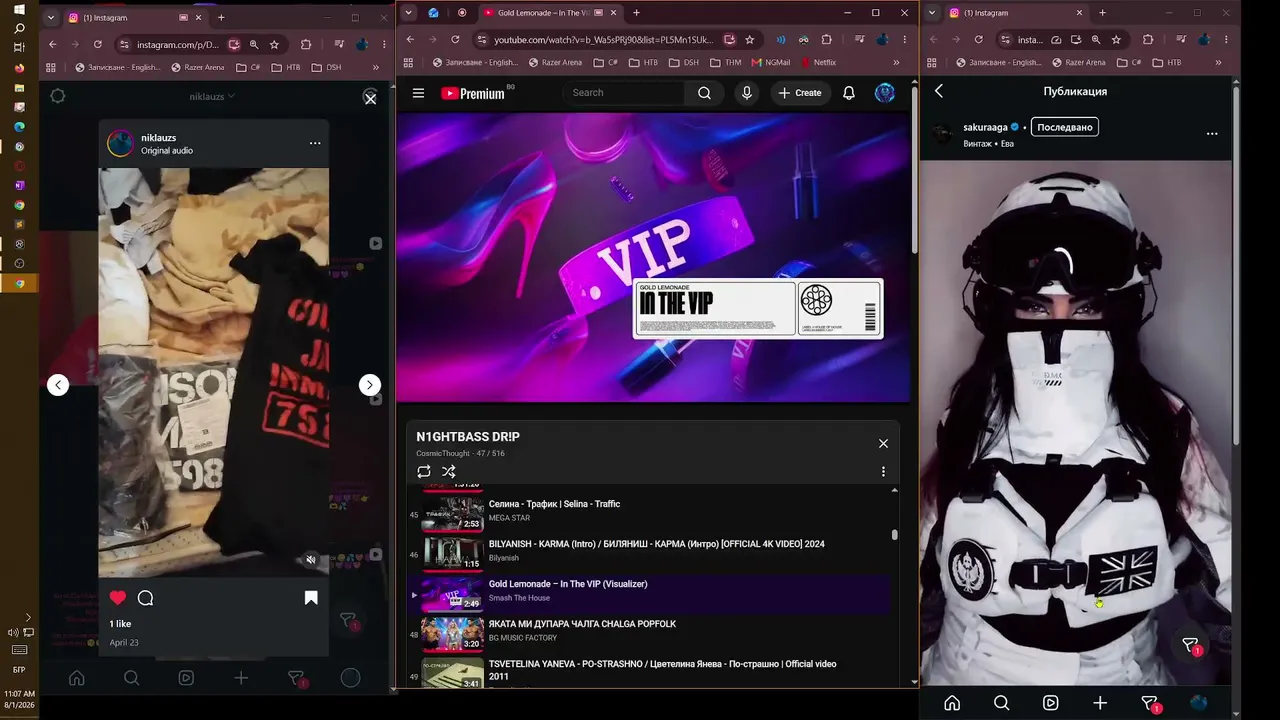Click the April 23 post date
1280x720 pixels.
(x=124, y=643)
